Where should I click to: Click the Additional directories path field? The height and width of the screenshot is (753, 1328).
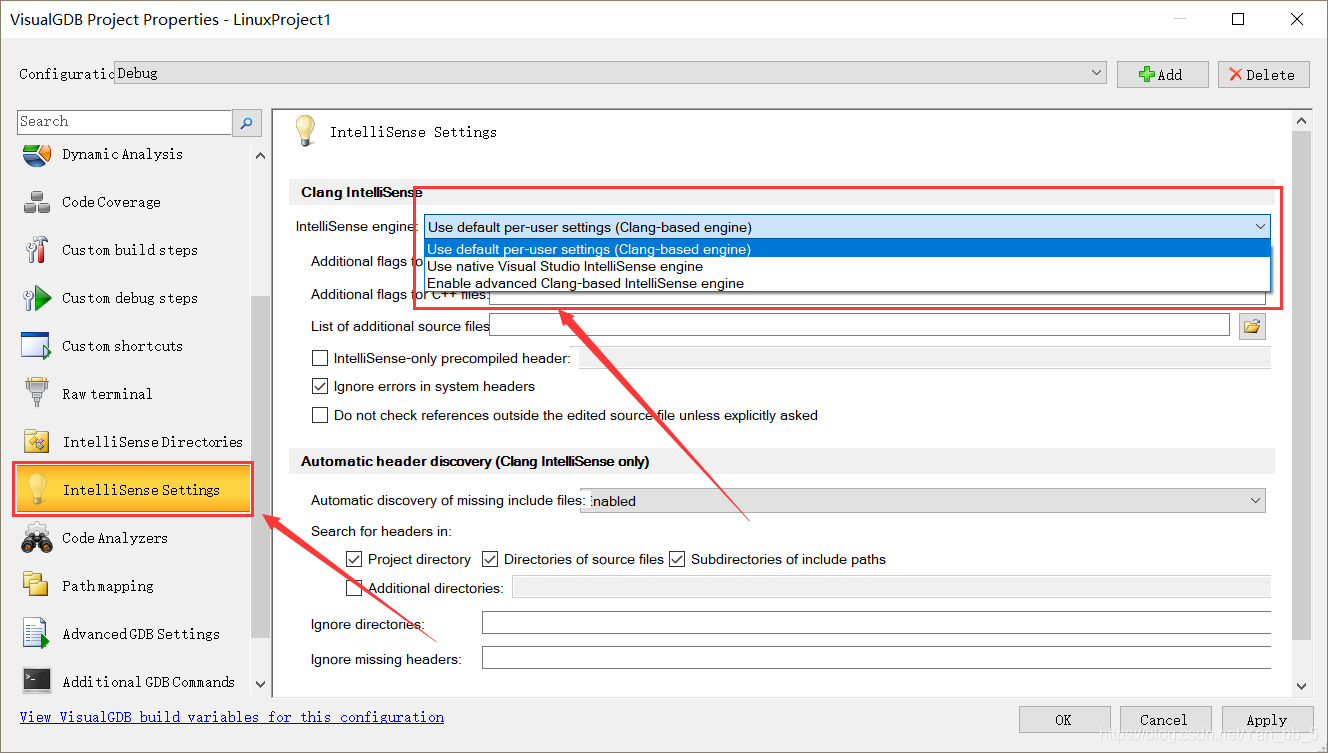(x=891, y=587)
